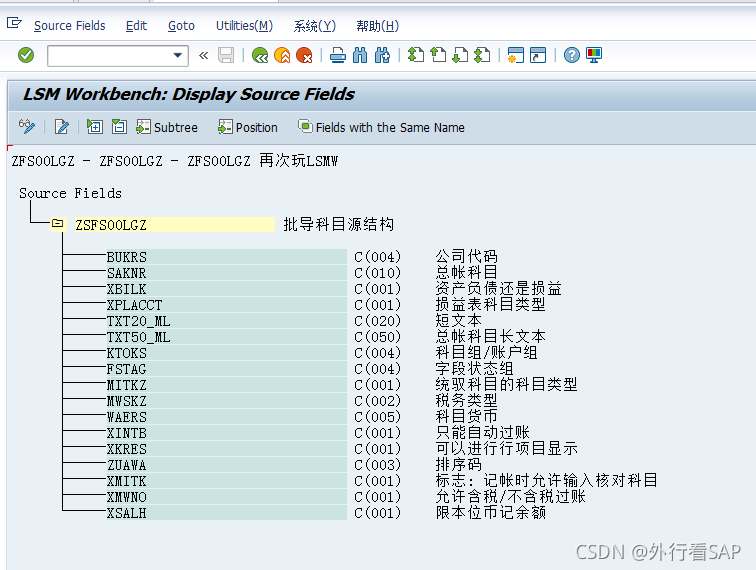The height and width of the screenshot is (570, 756).
Task: Click the Subtree button
Action: [167, 127]
